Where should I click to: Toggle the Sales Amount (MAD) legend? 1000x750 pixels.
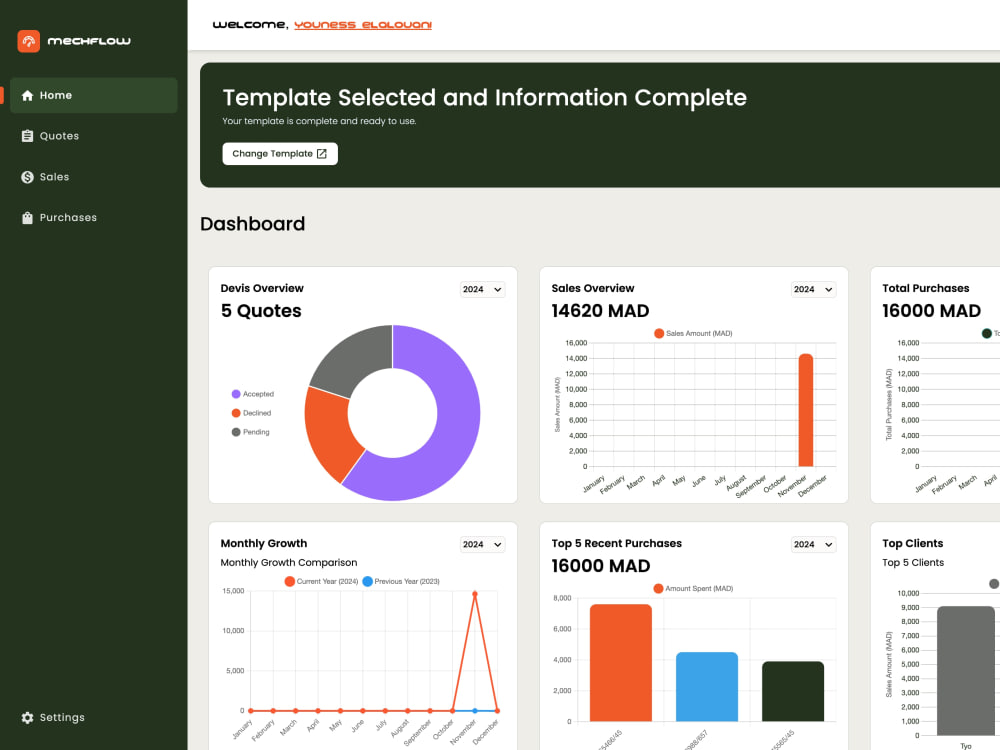[x=693, y=334]
